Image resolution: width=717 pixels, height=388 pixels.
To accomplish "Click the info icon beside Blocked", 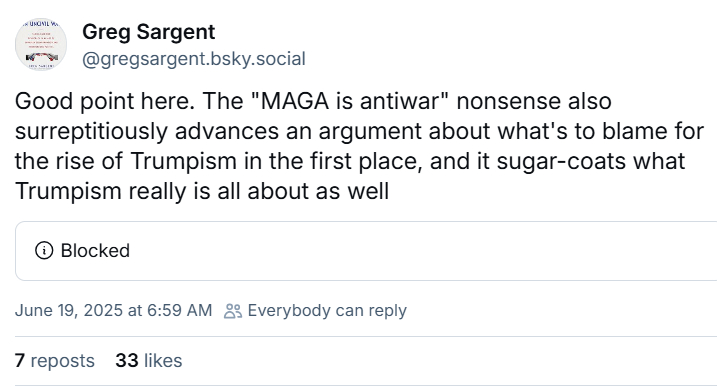I will coord(44,250).
